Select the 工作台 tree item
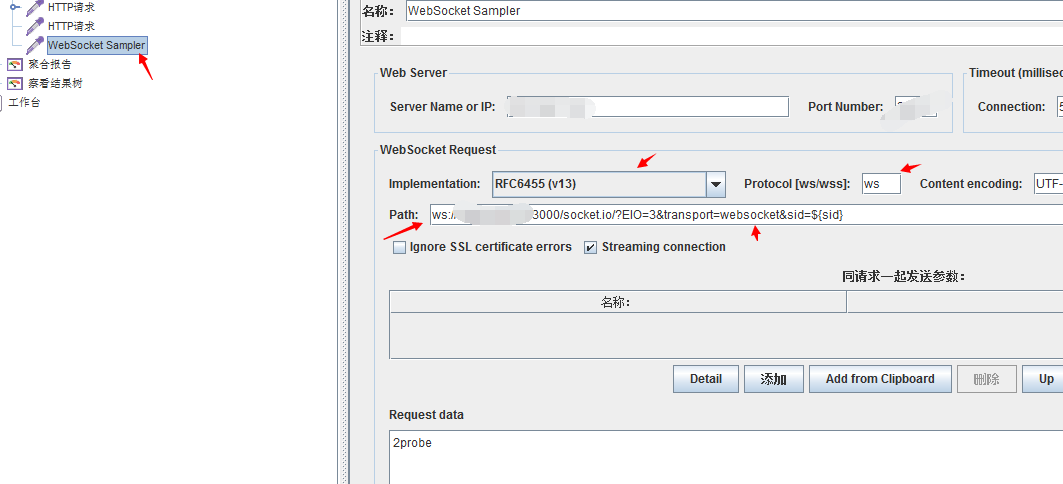The image size is (1063, 484). coord(24,103)
